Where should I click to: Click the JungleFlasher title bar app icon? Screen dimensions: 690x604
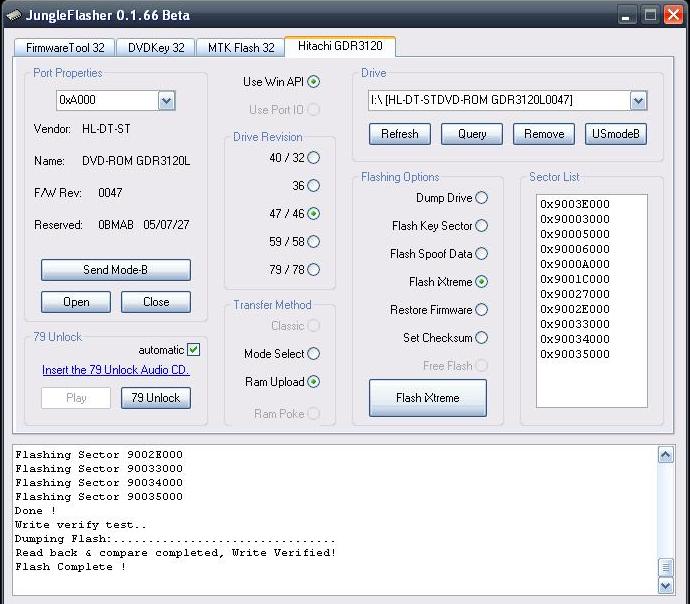point(14,15)
